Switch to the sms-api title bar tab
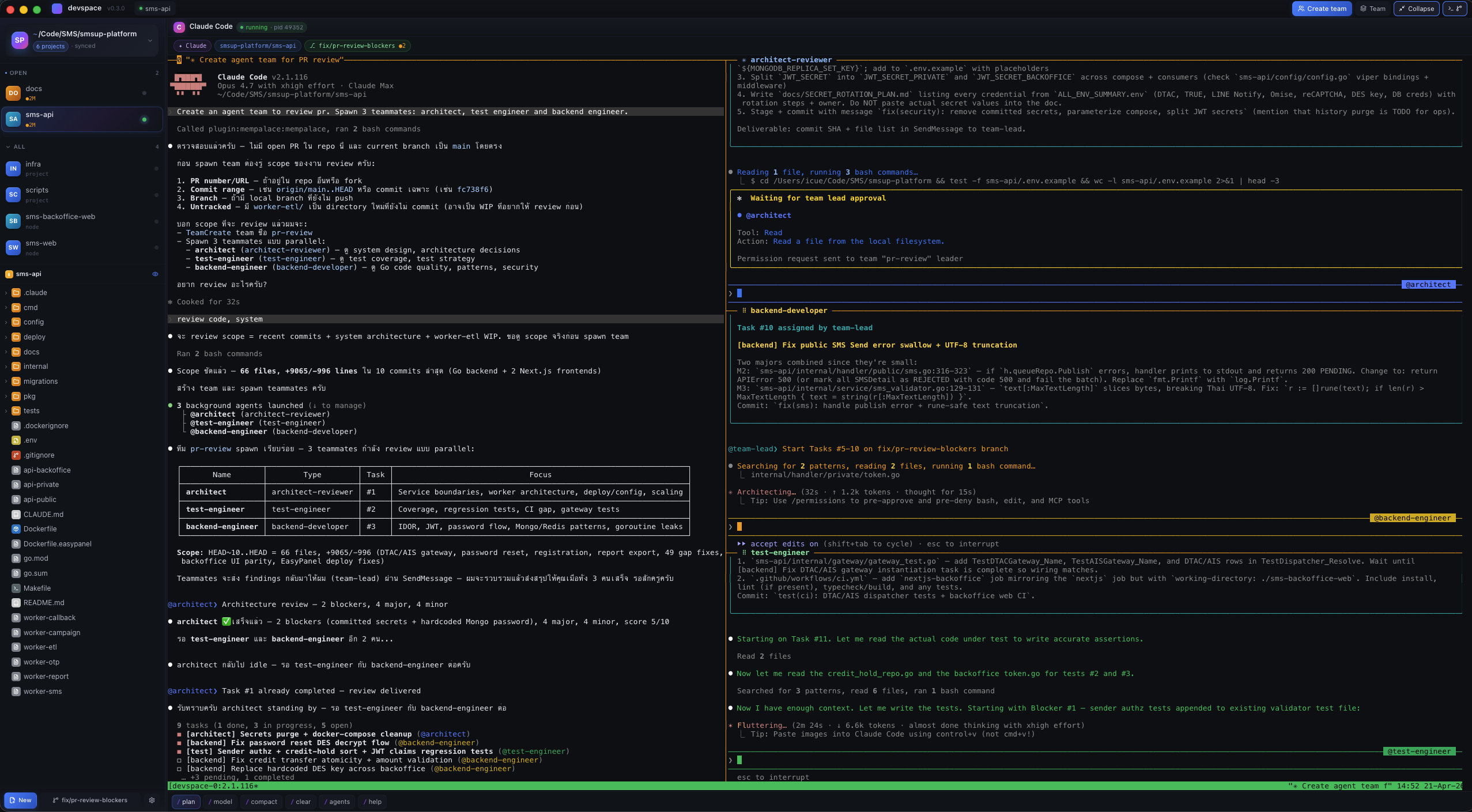1472x812 pixels. click(x=154, y=9)
